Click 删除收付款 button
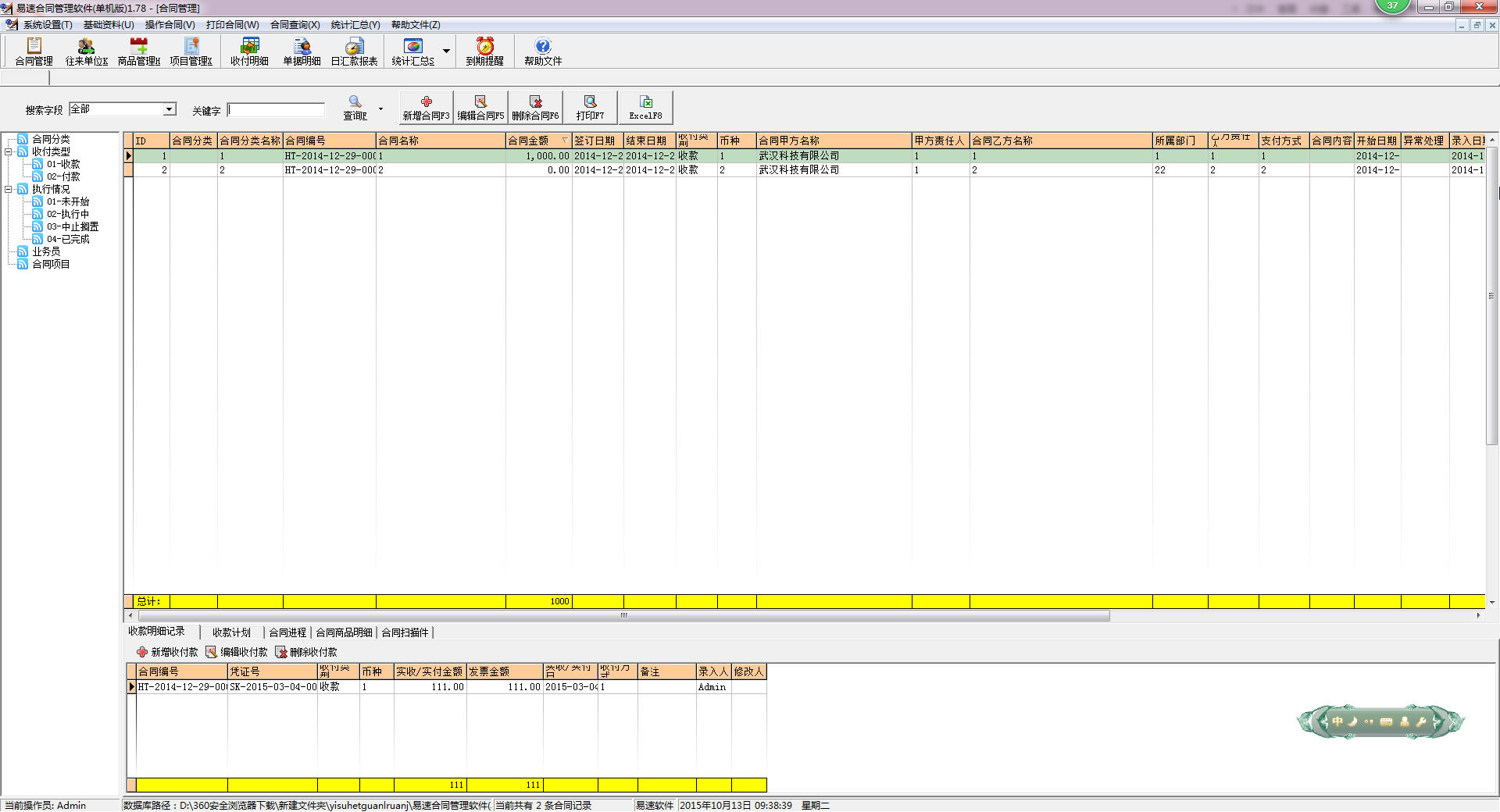 (x=306, y=652)
